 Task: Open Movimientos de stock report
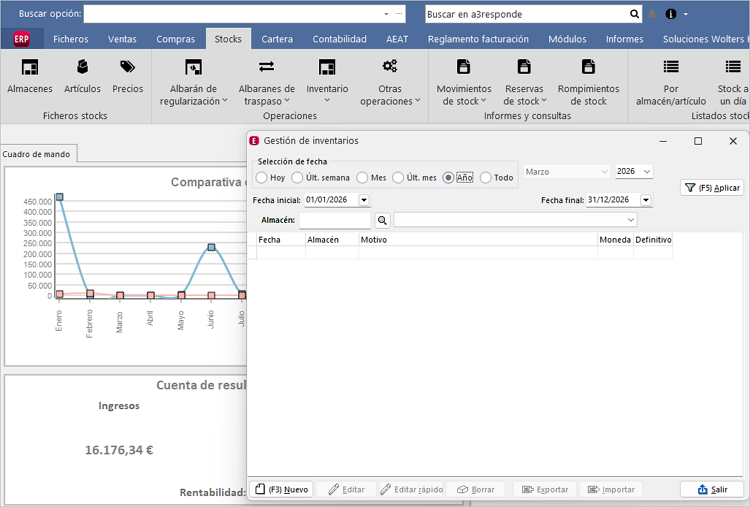463,82
